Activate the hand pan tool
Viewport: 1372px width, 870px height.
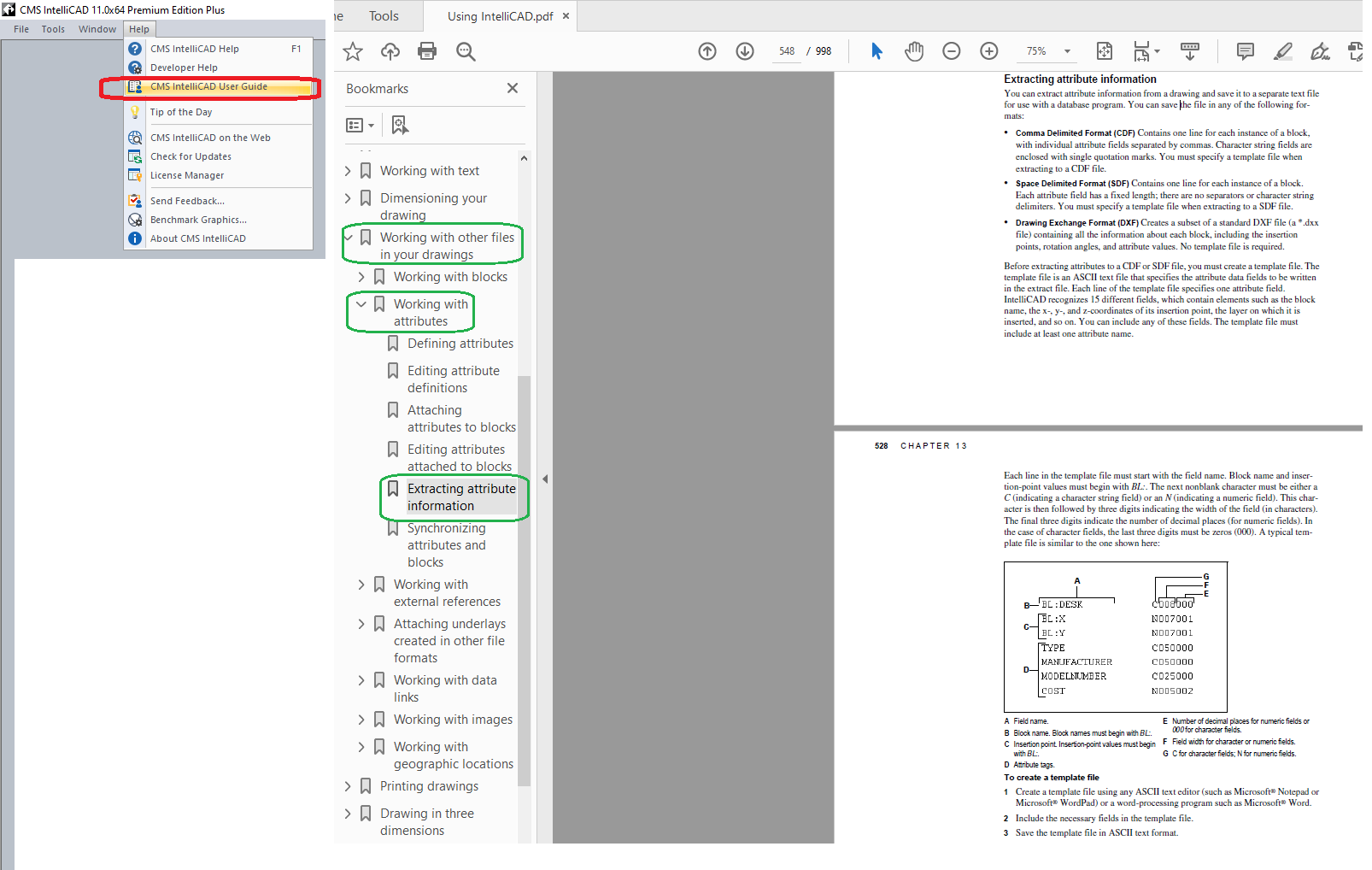[914, 51]
